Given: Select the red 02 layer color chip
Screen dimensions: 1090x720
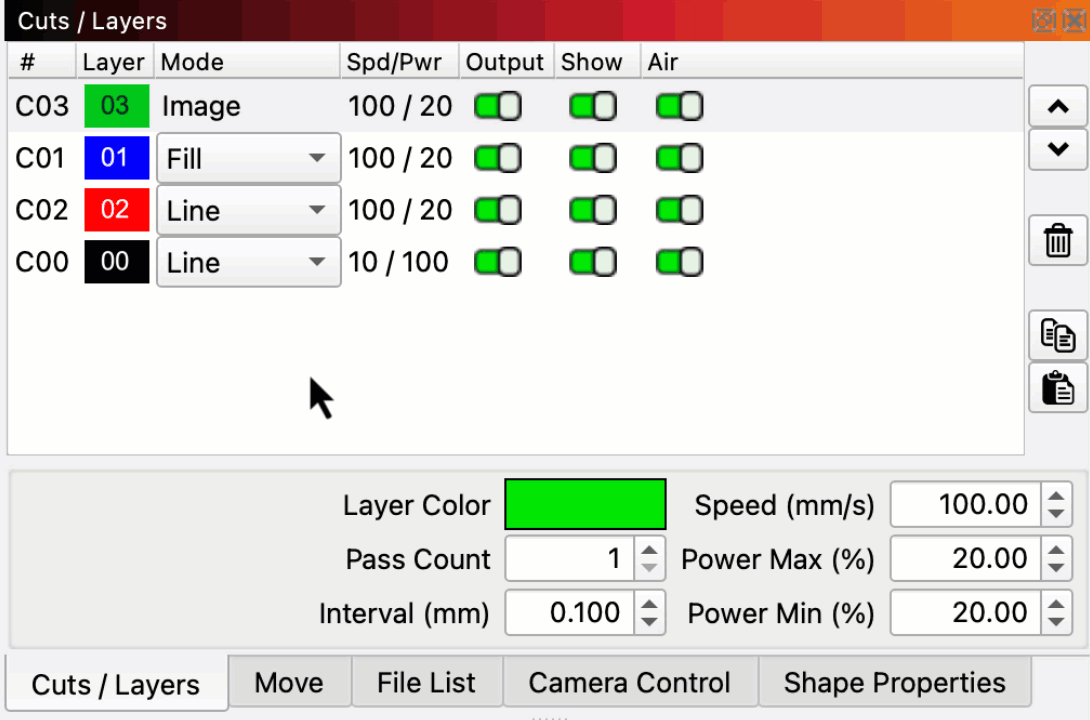Looking at the screenshot, I should click(x=116, y=210).
